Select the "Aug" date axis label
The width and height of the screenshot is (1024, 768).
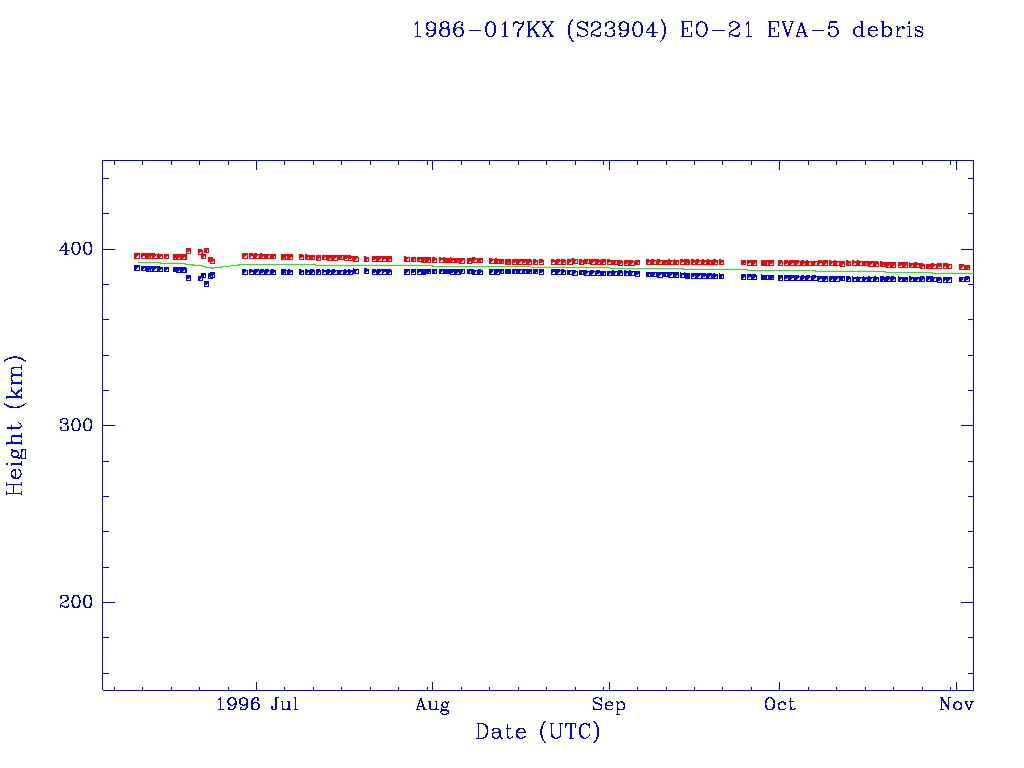click(x=432, y=705)
